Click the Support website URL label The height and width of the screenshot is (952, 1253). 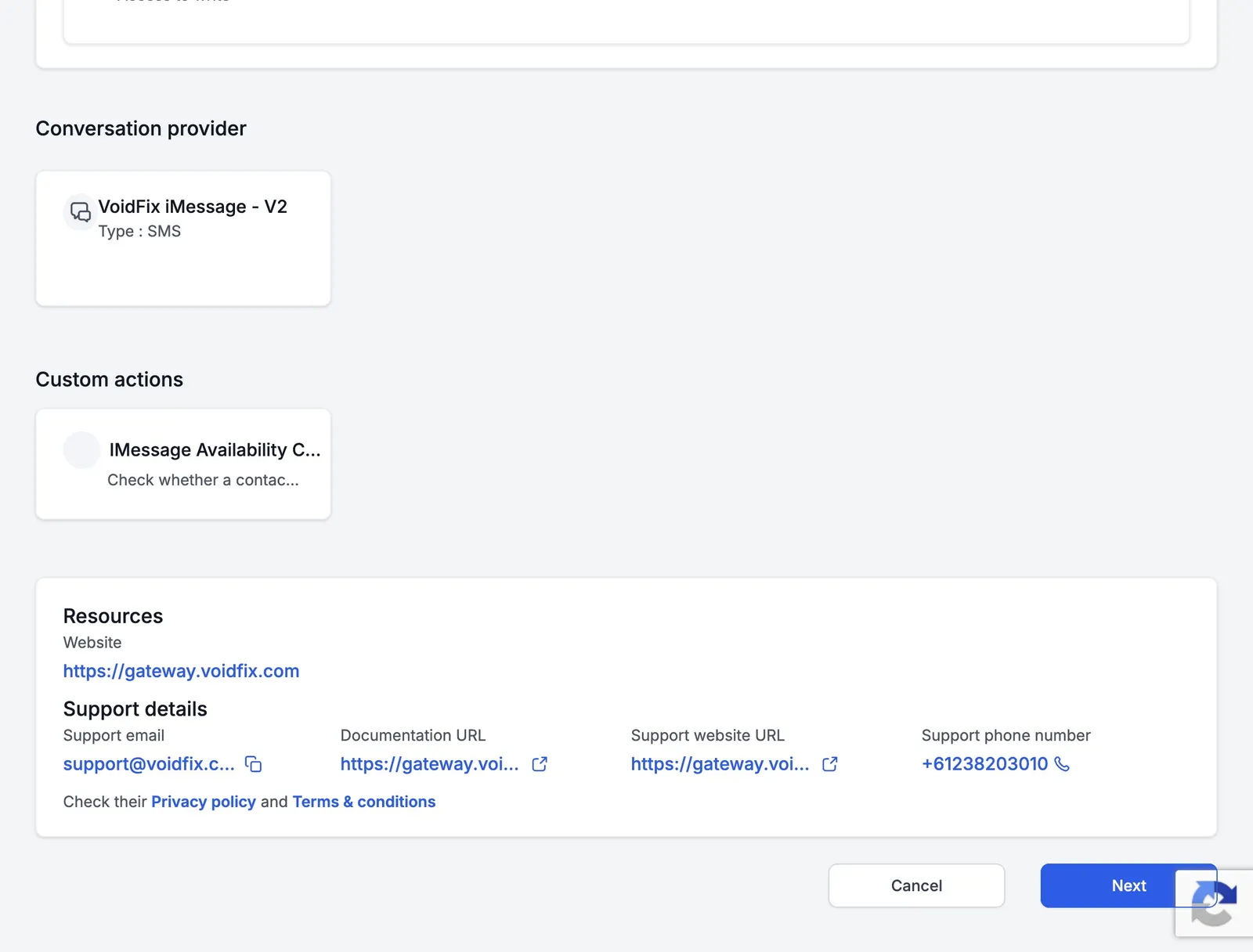click(708, 736)
